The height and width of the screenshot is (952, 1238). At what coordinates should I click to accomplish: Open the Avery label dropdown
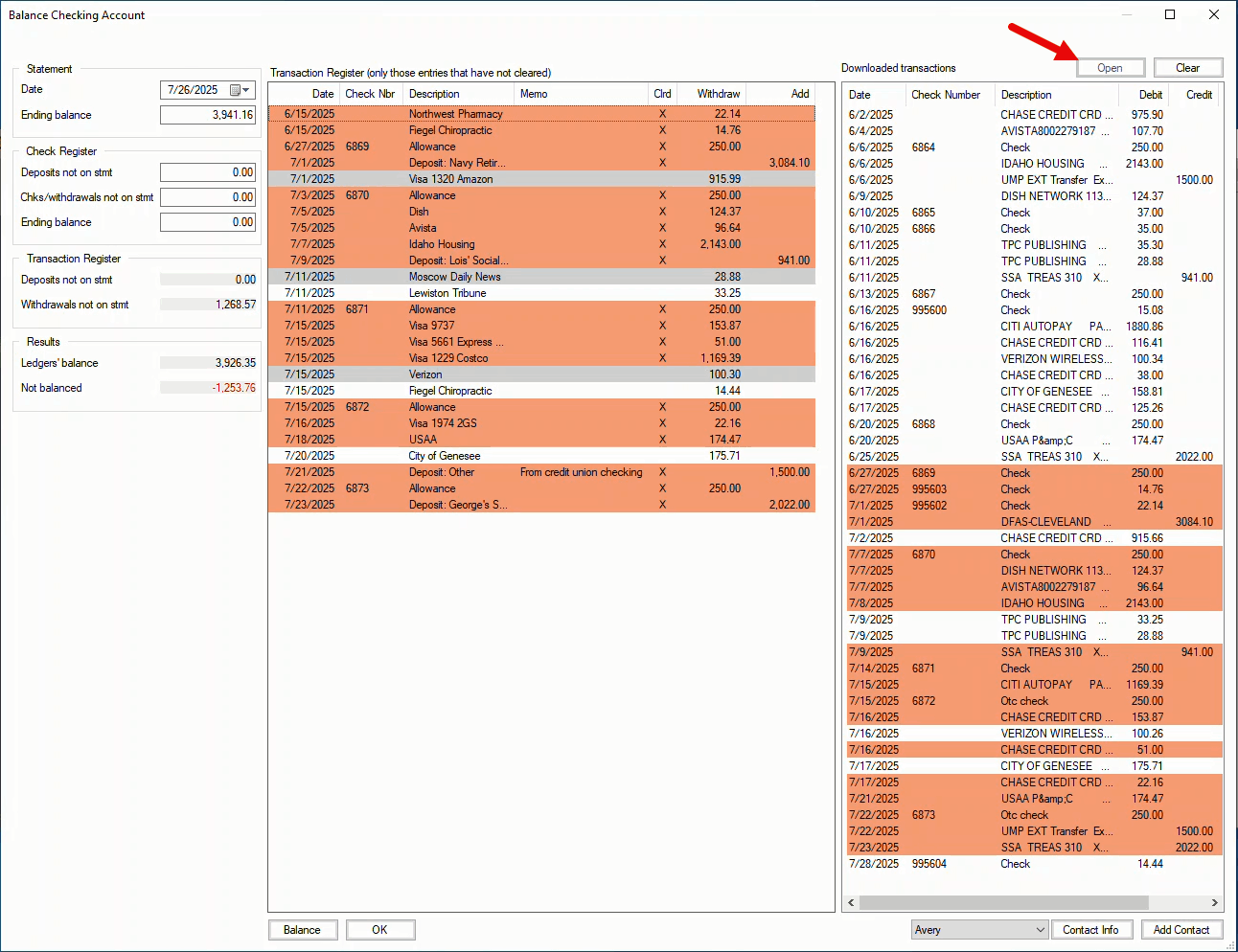[x=979, y=930]
